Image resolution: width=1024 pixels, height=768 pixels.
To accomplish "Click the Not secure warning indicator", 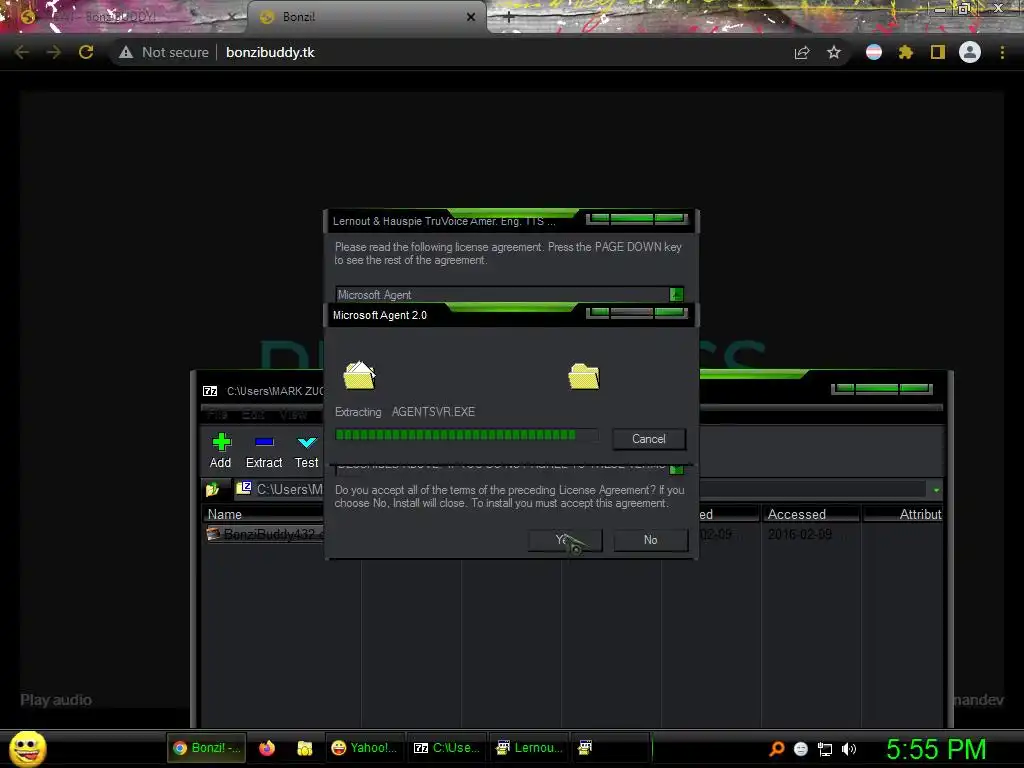I will (163, 52).
